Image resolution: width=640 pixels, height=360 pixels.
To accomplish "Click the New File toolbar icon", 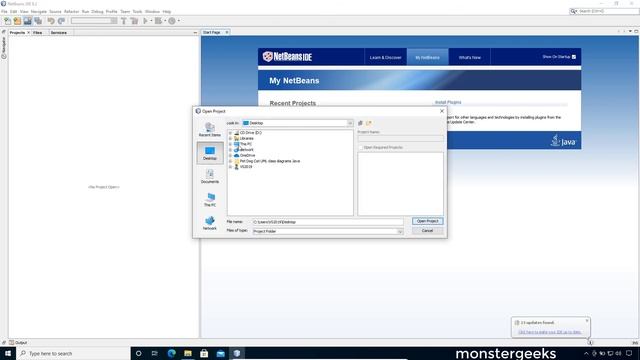I will 7,21.
